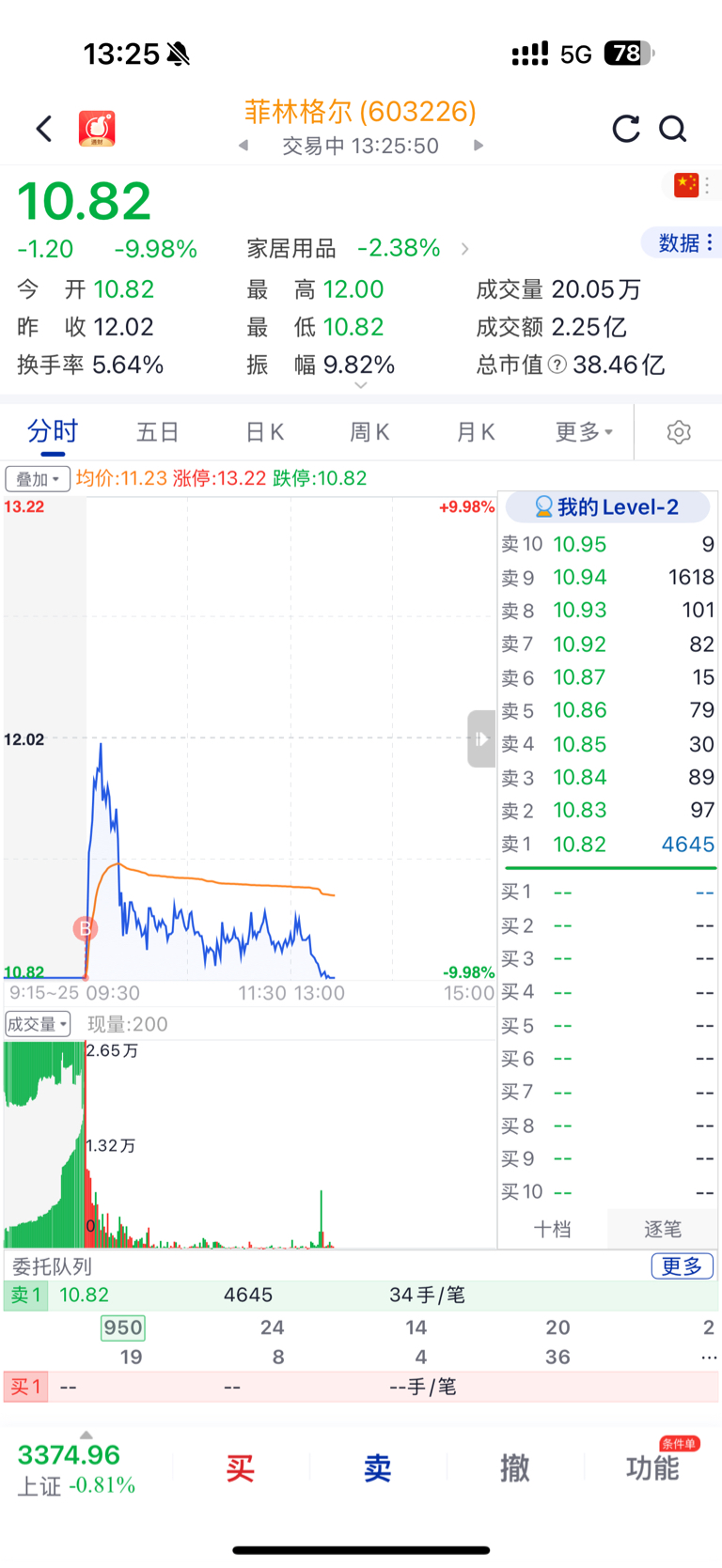Screen dimensions: 722x1568
Task: Switch to the 月K tab
Action: click(476, 432)
